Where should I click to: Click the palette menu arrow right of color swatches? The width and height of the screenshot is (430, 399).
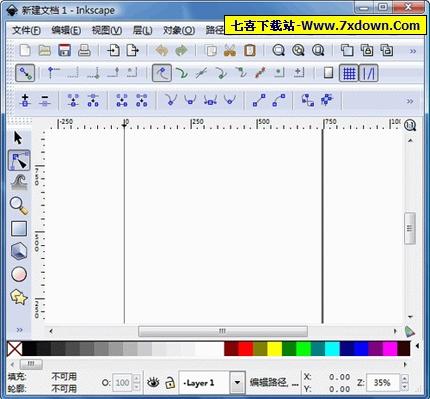pos(417,346)
